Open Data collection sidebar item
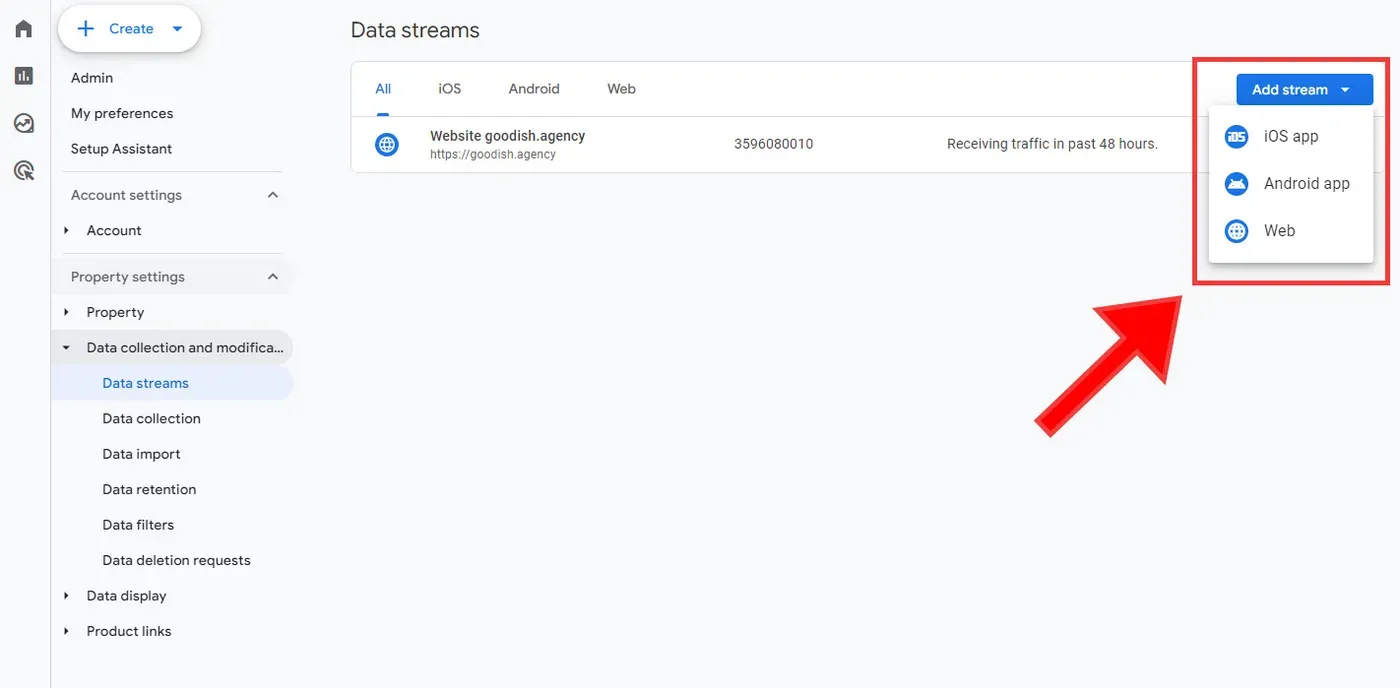 (151, 419)
